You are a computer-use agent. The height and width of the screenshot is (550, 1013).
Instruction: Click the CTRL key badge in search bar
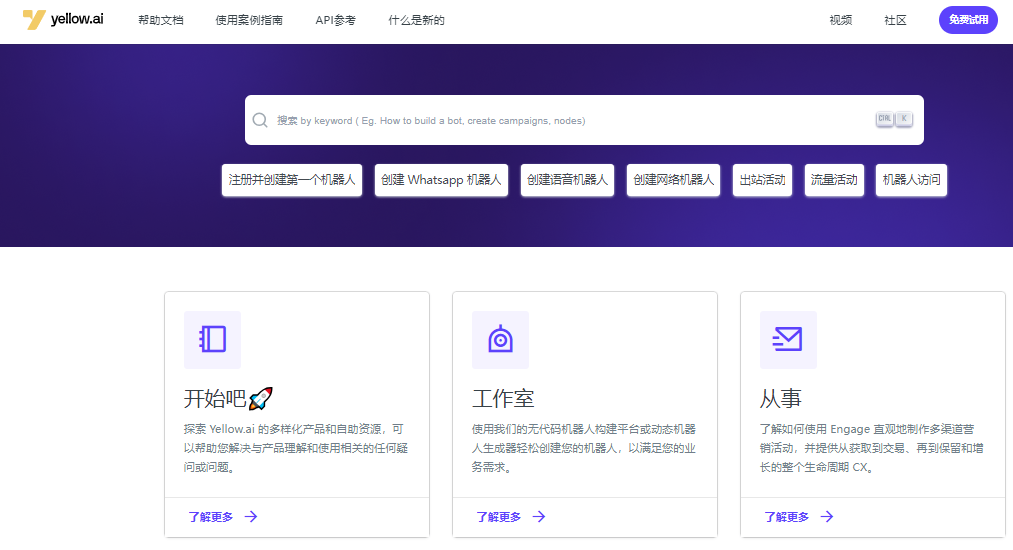(x=884, y=119)
